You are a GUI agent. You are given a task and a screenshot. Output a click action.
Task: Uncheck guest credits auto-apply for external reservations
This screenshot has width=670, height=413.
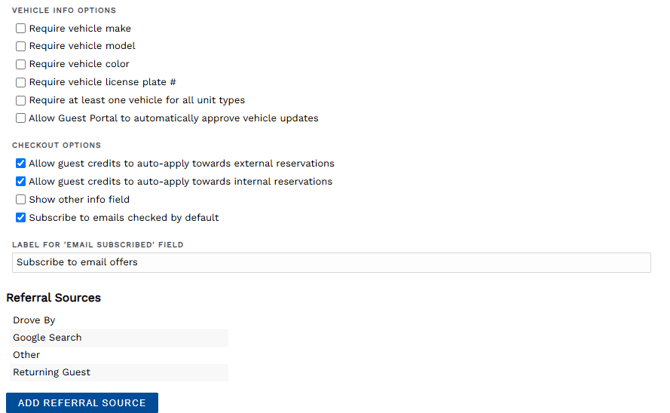click(x=21, y=163)
